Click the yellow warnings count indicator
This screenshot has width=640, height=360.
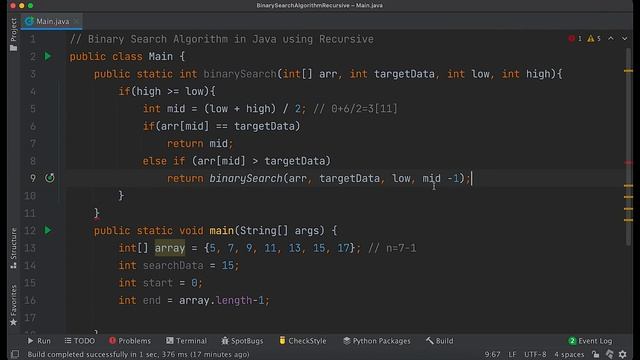(x=594, y=38)
